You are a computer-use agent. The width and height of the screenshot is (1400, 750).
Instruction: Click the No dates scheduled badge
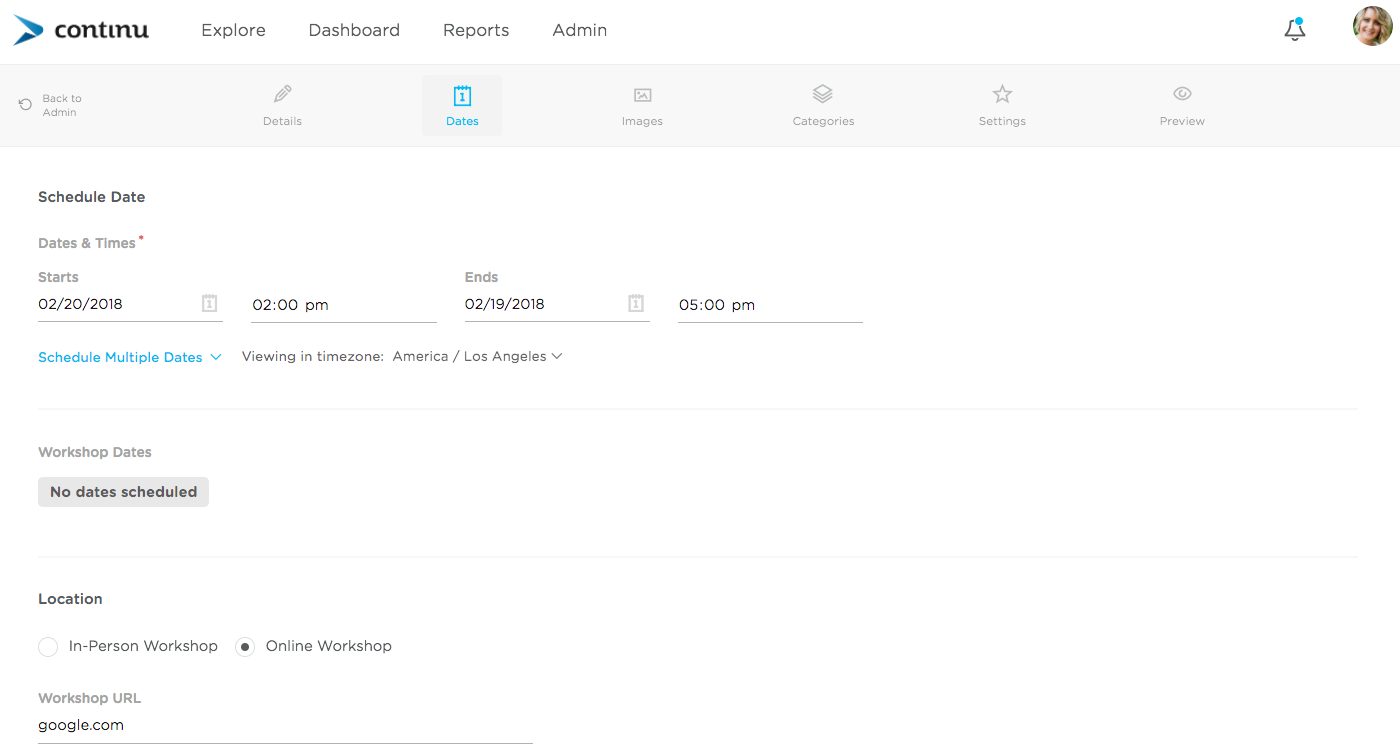tap(123, 492)
